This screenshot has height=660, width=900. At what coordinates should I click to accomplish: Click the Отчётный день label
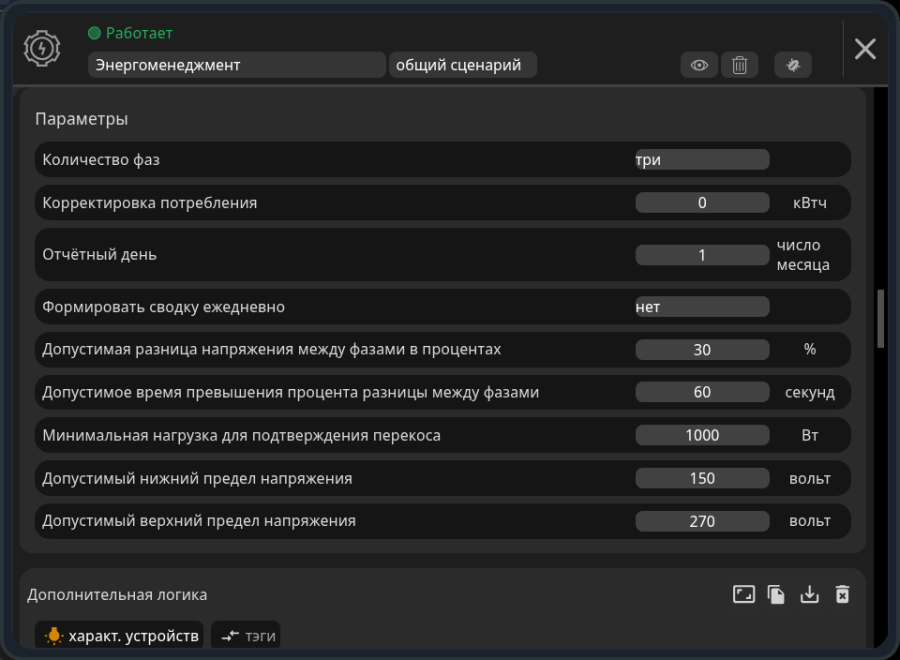point(99,254)
